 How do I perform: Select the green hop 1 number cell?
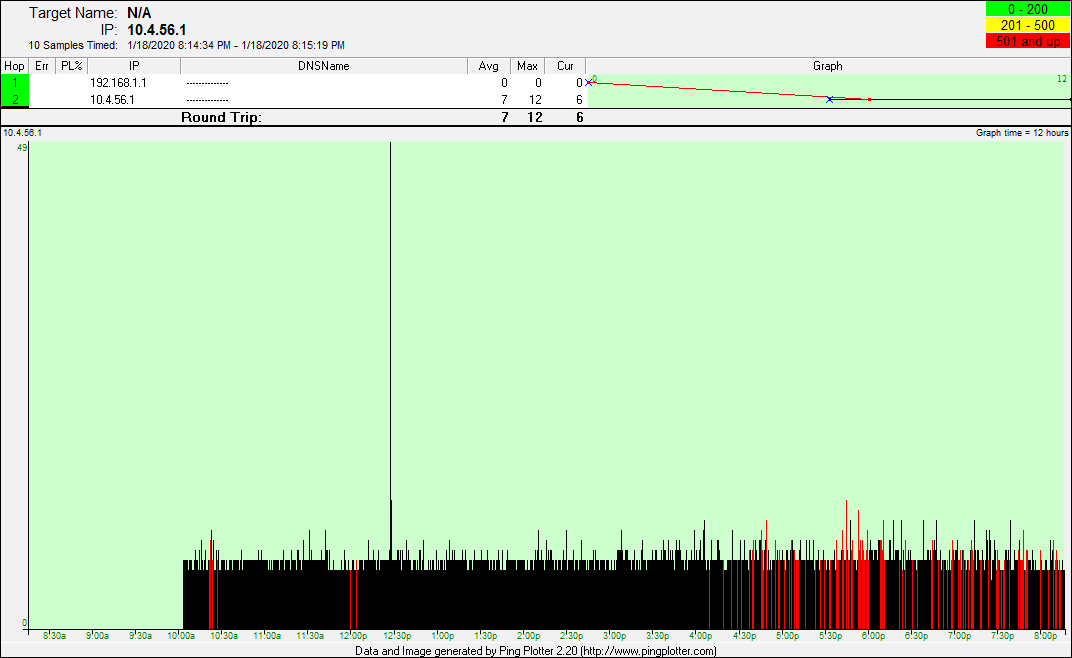click(15, 83)
